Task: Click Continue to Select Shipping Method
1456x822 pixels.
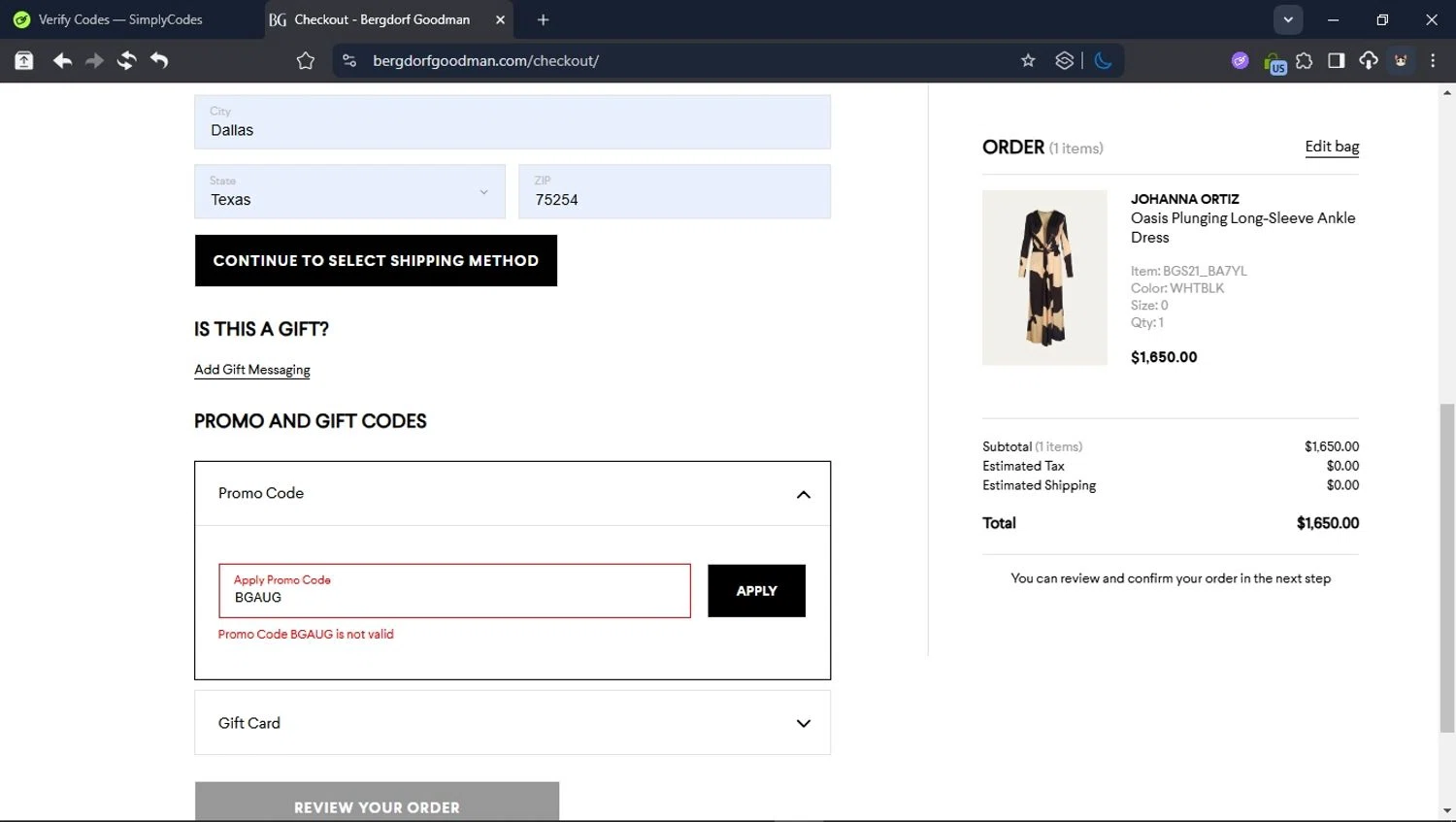Action: pos(376,260)
